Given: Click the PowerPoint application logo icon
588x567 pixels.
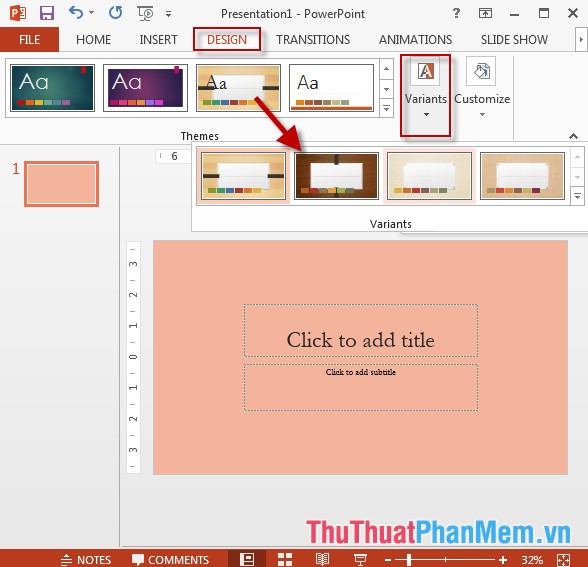Looking at the screenshot, I should tap(18, 14).
